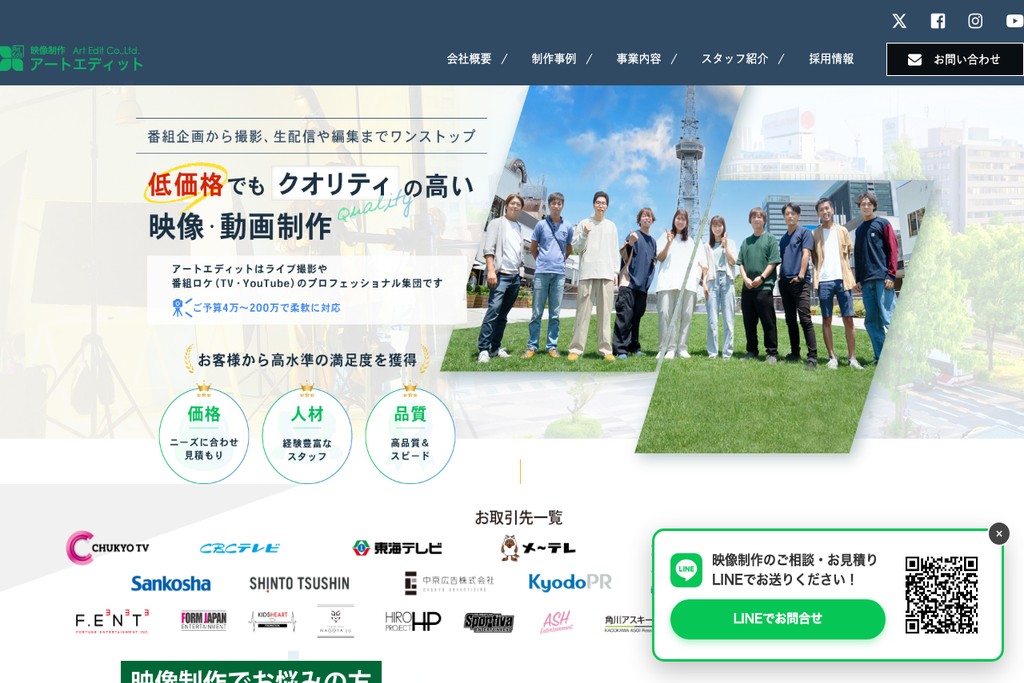Open the CHUKYO TV client logo link
The width and height of the screenshot is (1024, 683).
108,547
